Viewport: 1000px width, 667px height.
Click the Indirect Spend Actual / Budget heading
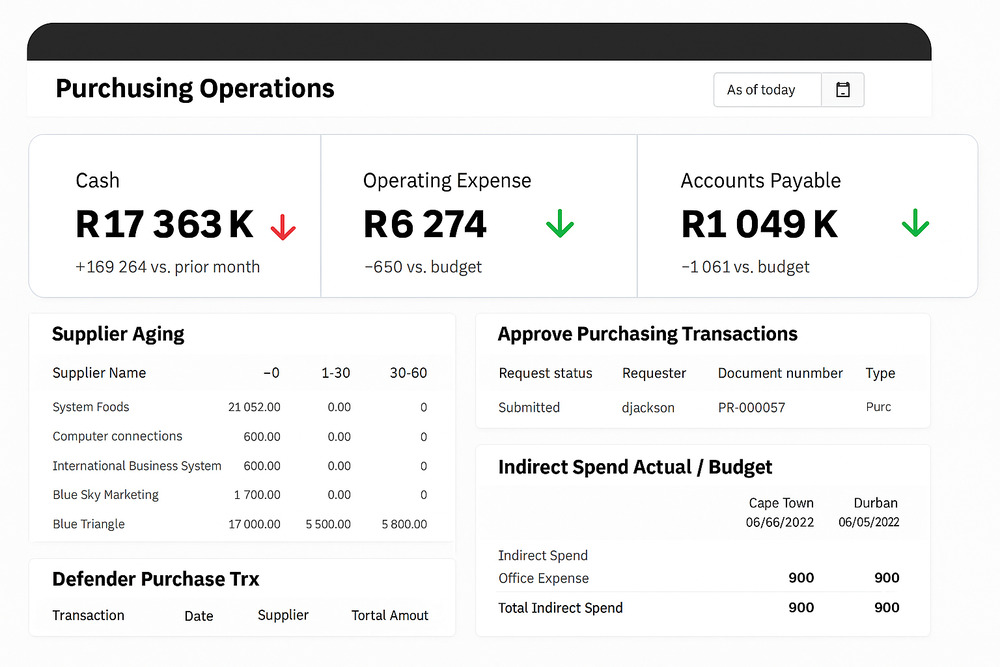(636, 467)
